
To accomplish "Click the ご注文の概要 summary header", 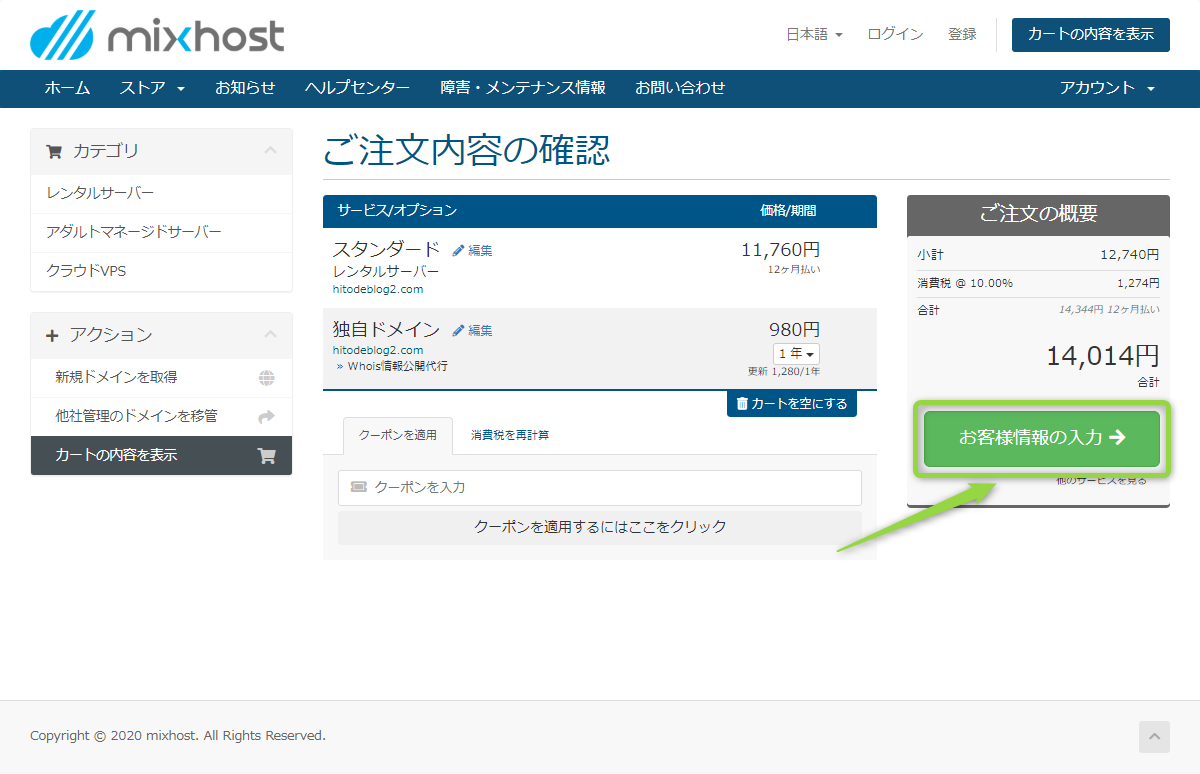I will coord(1038,214).
